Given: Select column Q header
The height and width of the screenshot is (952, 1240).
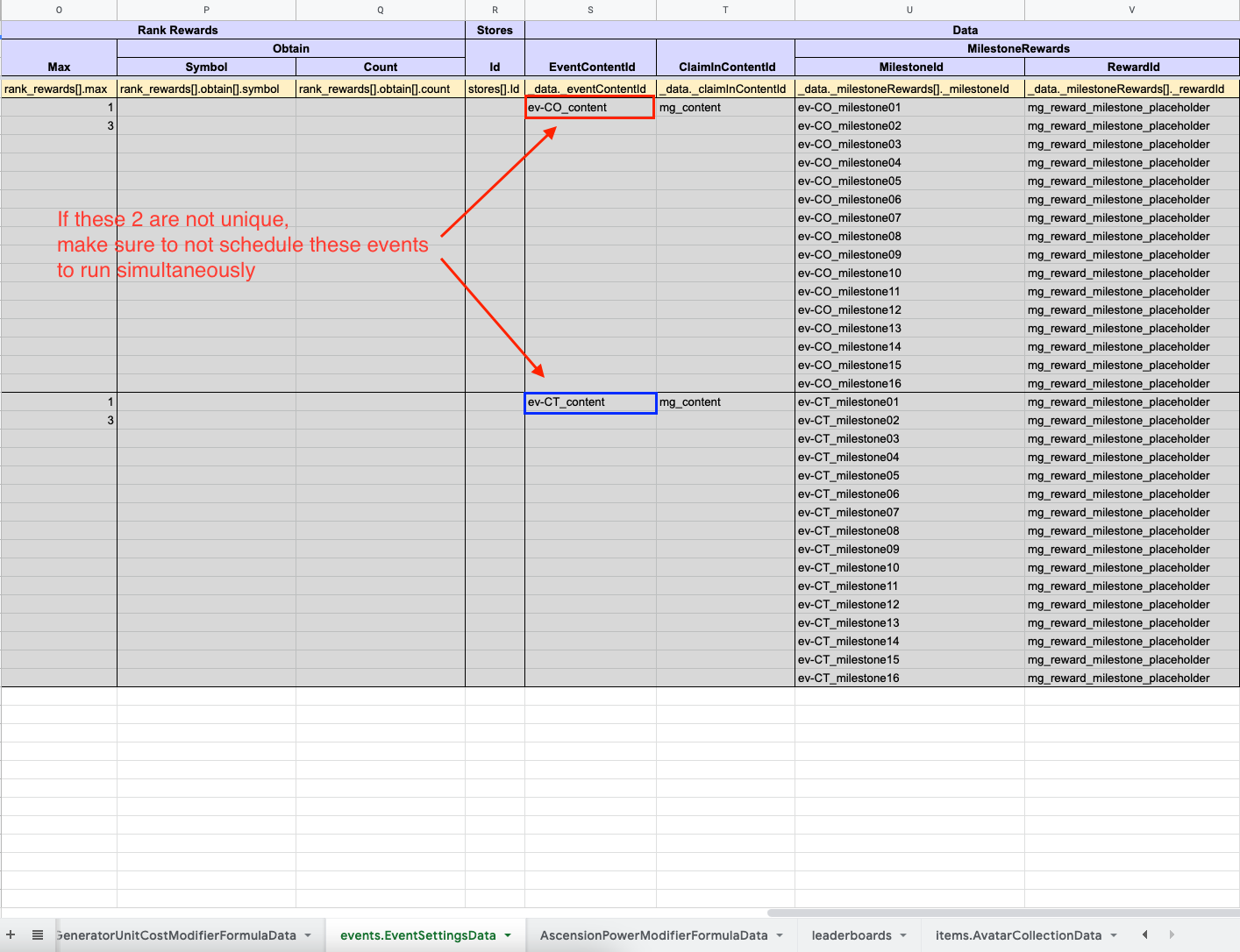Looking at the screenshot, I should pyautogui.click(x=381, y=10).
